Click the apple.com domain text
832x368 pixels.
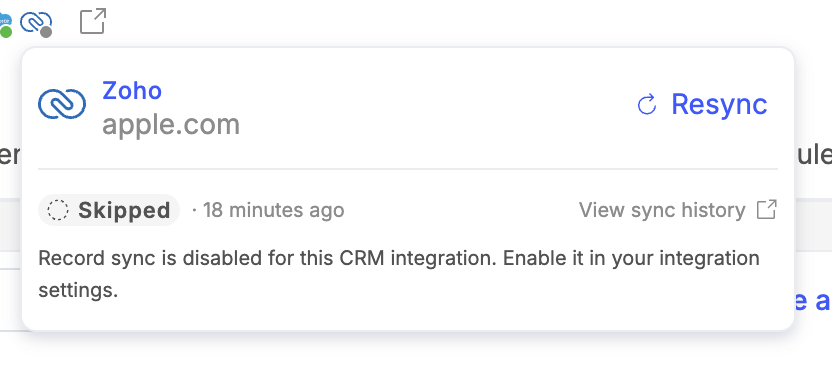pyautogui.click(x=171, y=125)
